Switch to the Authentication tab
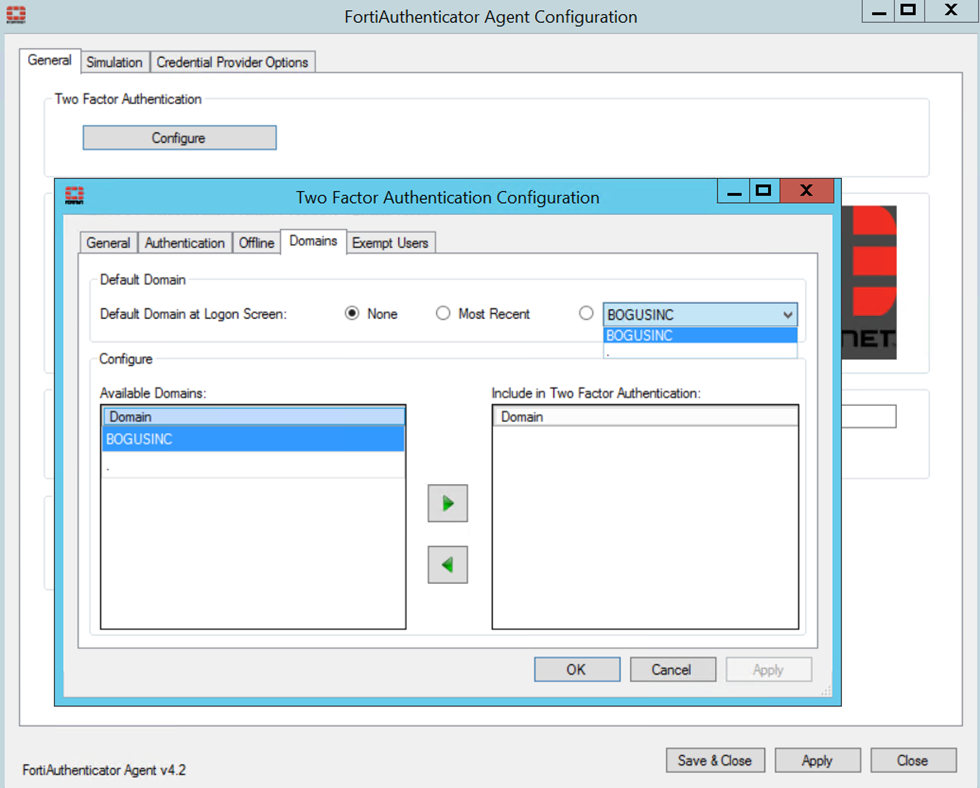Image resolution: width=980 pixels, height=788 pixels. pos(184,242)
